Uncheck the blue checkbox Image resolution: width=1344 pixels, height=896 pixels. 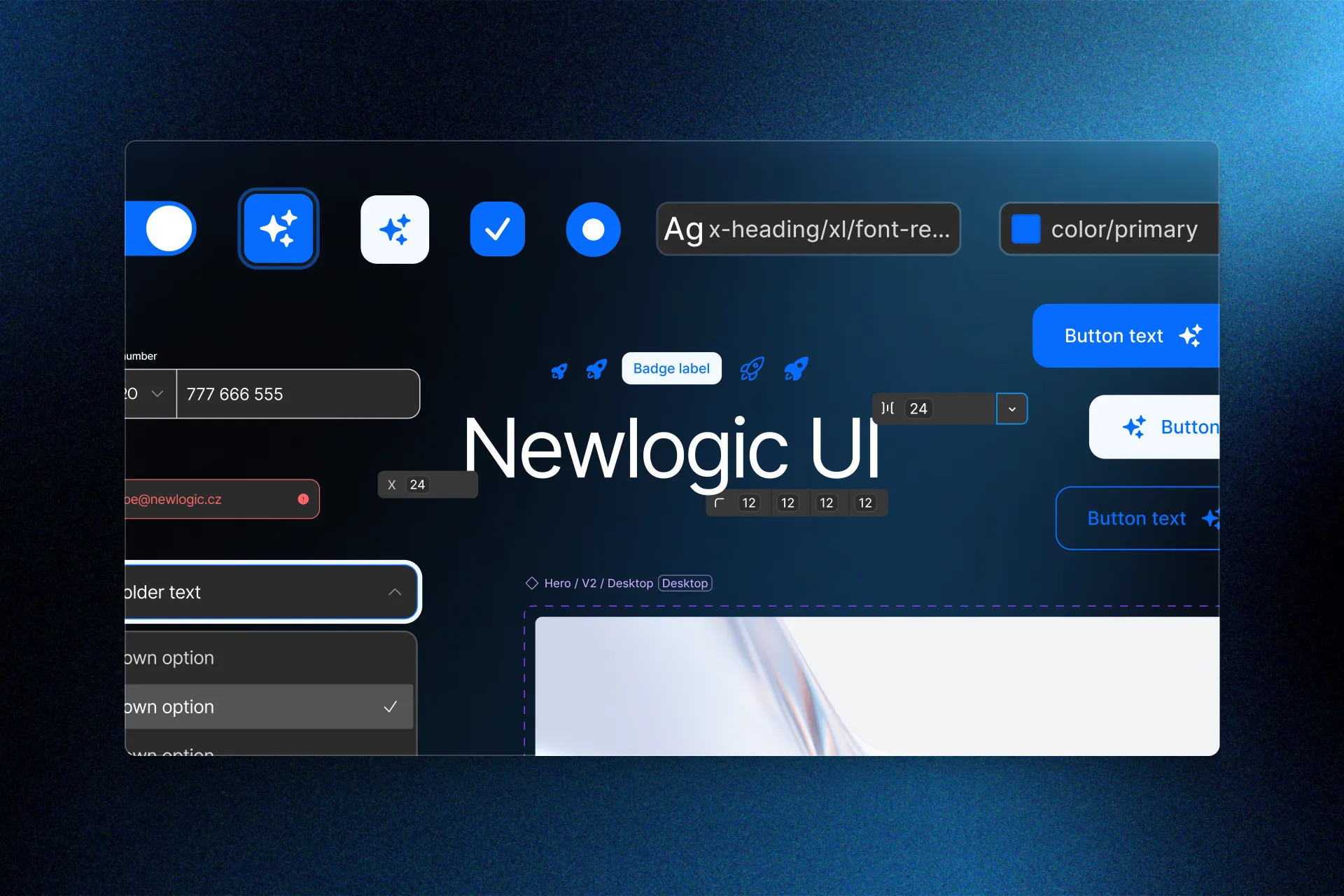498,229
